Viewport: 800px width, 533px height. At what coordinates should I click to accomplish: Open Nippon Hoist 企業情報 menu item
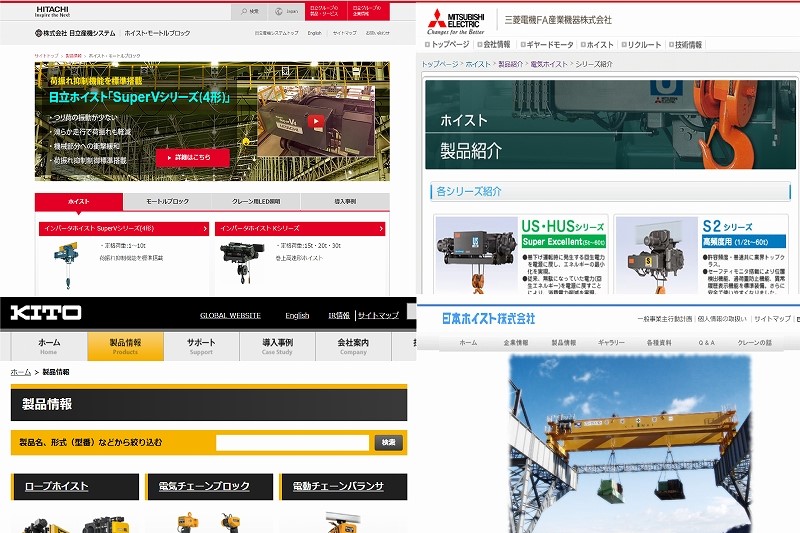coord(516,343)
